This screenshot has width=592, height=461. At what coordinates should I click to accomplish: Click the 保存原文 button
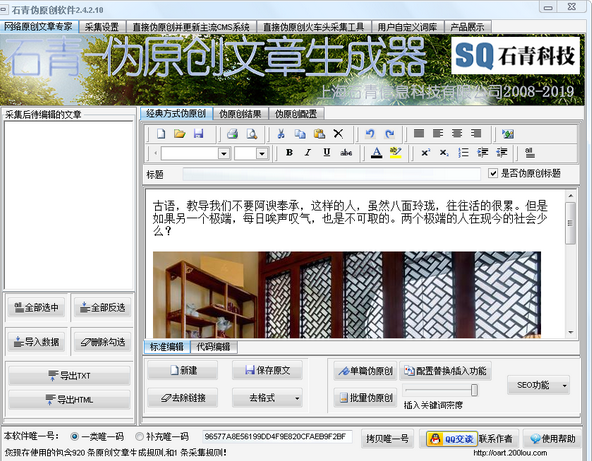click(x=267, y=370)
